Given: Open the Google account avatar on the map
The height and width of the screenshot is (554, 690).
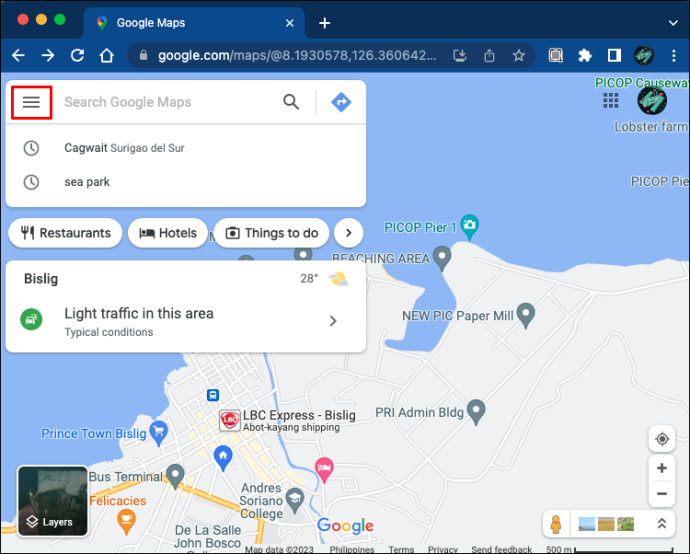Looking at the screenshot, I should [x=652, y=100].
